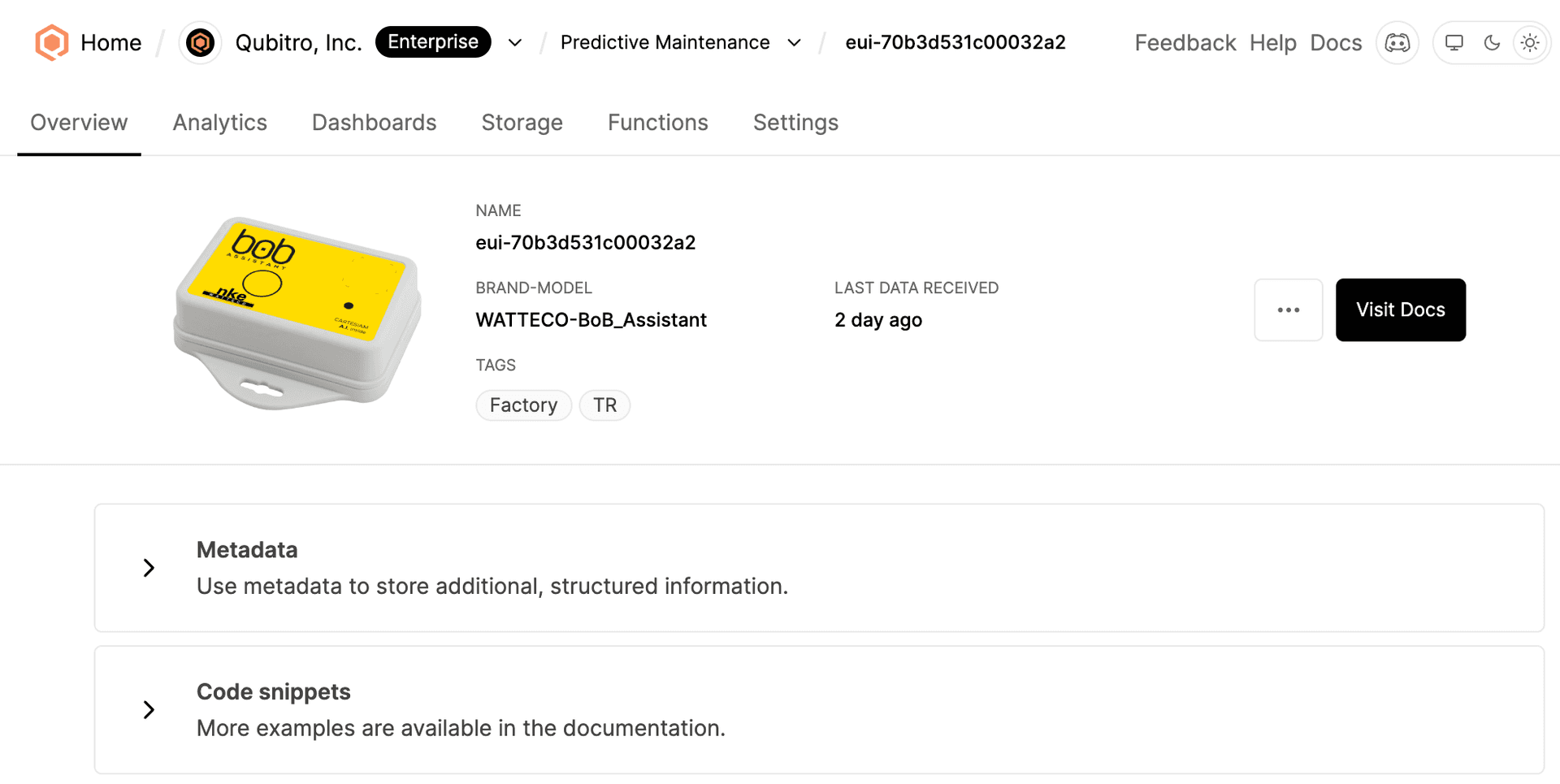Click the TR tag

(604, 405)
